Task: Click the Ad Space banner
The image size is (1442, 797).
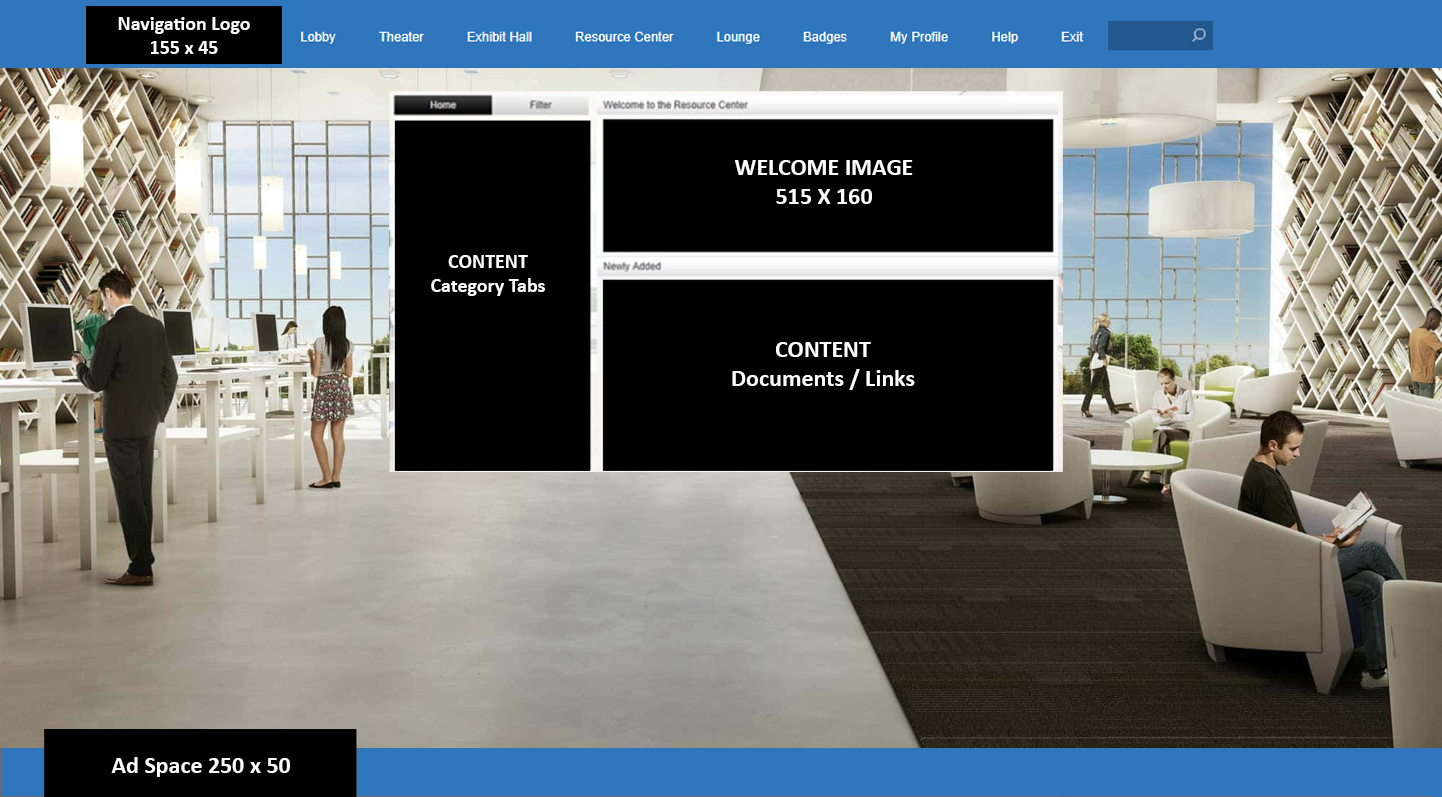Action: tap(200, 763)
